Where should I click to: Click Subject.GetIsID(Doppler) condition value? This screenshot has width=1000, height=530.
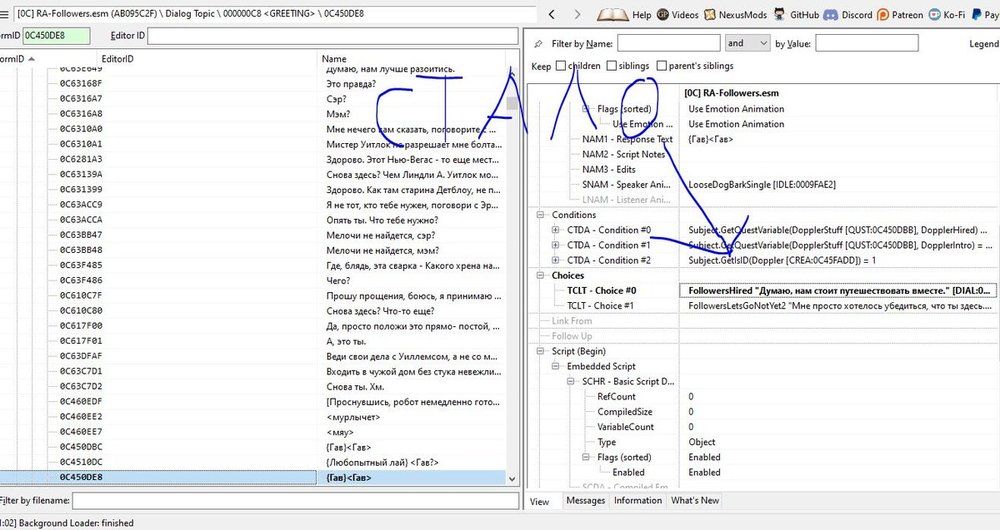pos(782,260)
